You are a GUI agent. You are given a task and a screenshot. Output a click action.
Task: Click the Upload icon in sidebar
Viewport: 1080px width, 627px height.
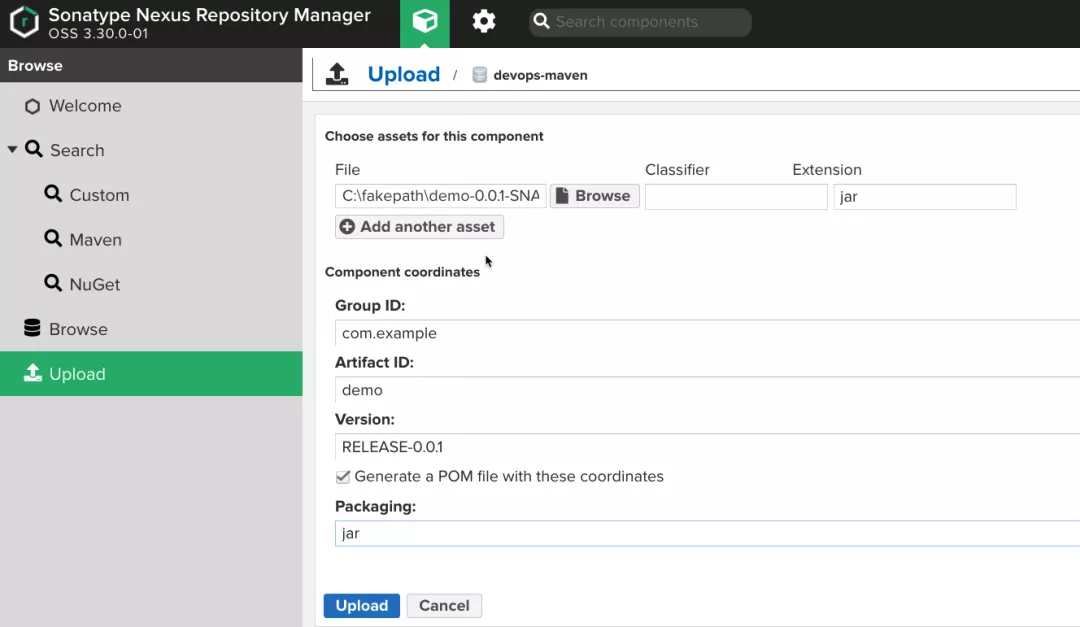coord(32,373)
